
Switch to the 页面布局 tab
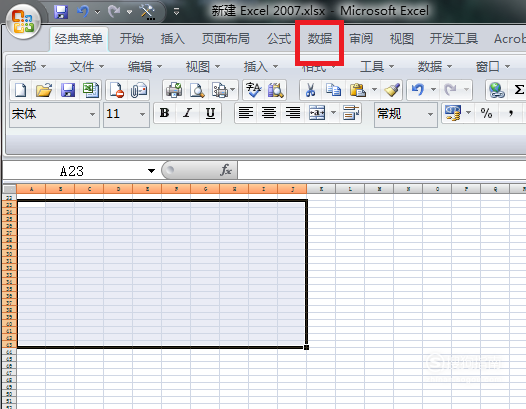tap(226, 39)
